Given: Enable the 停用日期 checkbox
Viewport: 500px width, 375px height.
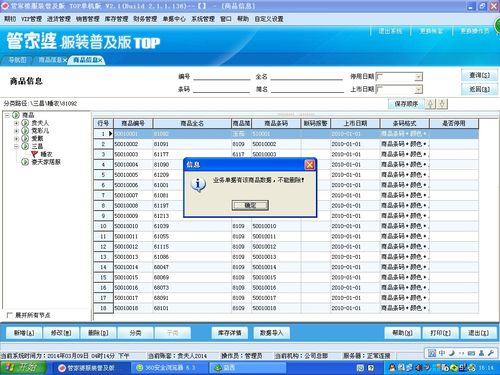Looking at the screenshot, I should click(379, 76).
